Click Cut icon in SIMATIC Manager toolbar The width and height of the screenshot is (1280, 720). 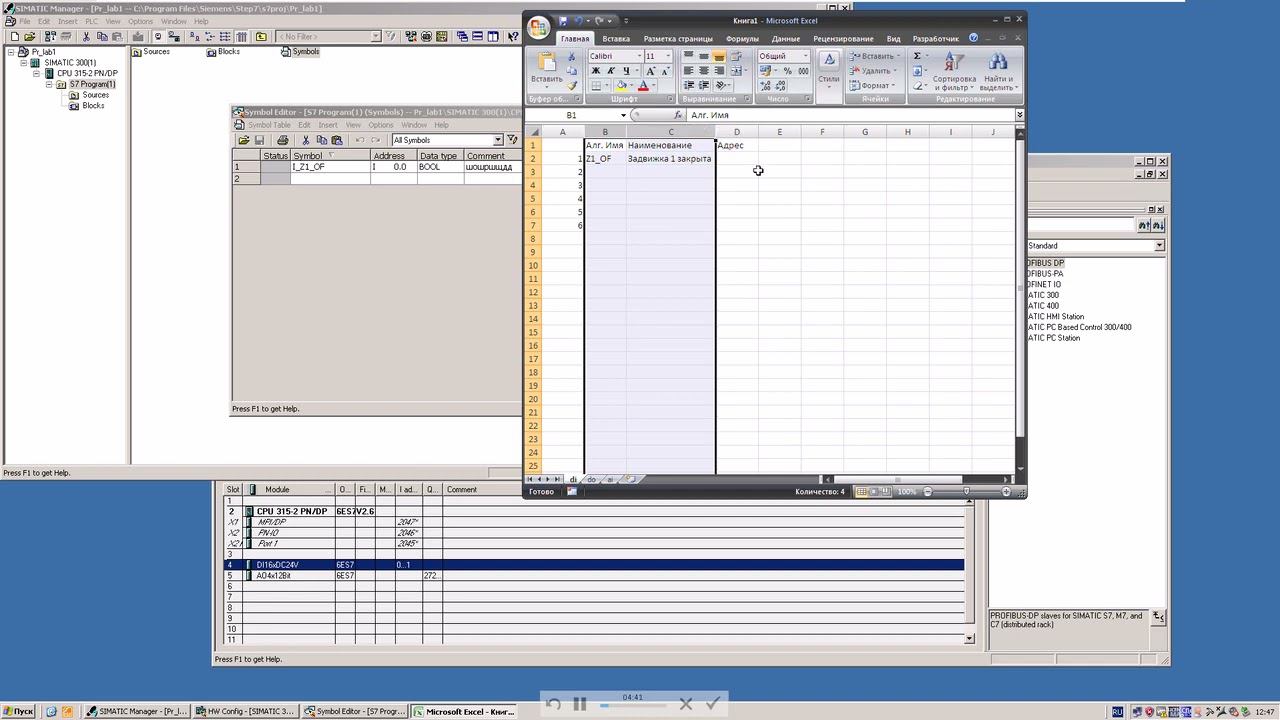[x=86, y=37]
